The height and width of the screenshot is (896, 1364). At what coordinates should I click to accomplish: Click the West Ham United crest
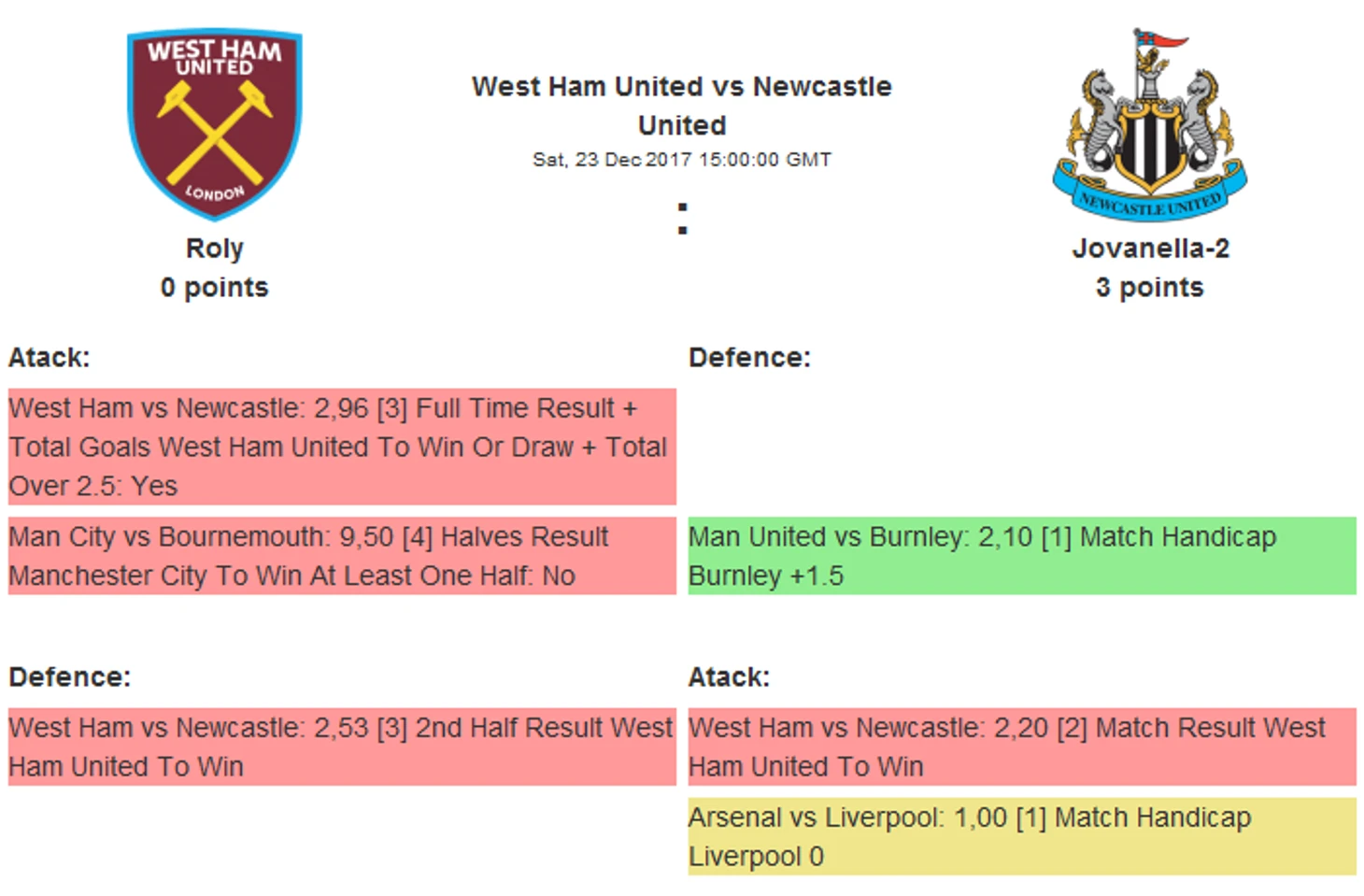214,123
